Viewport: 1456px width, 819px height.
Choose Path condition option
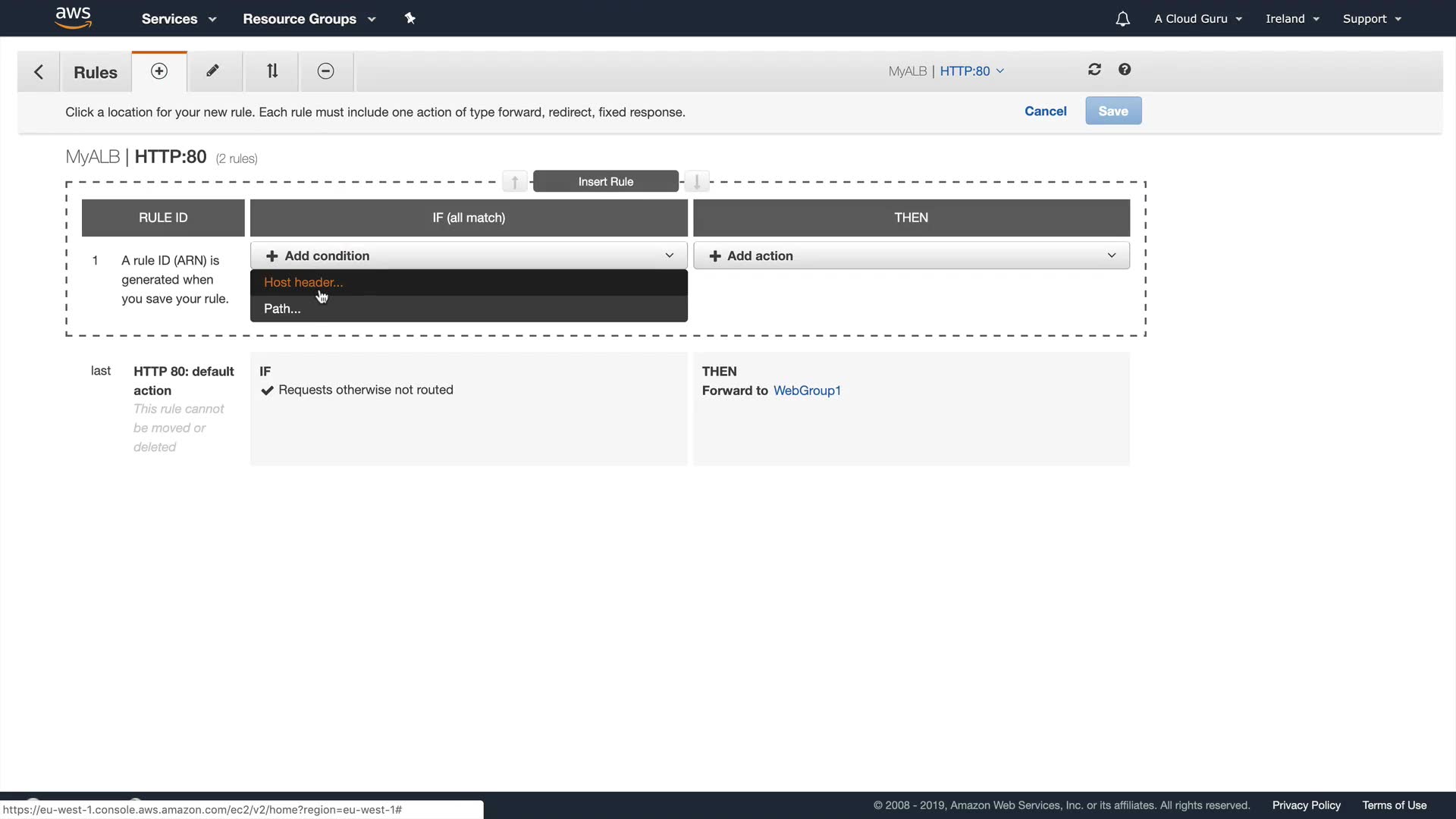tap(282, 309)
